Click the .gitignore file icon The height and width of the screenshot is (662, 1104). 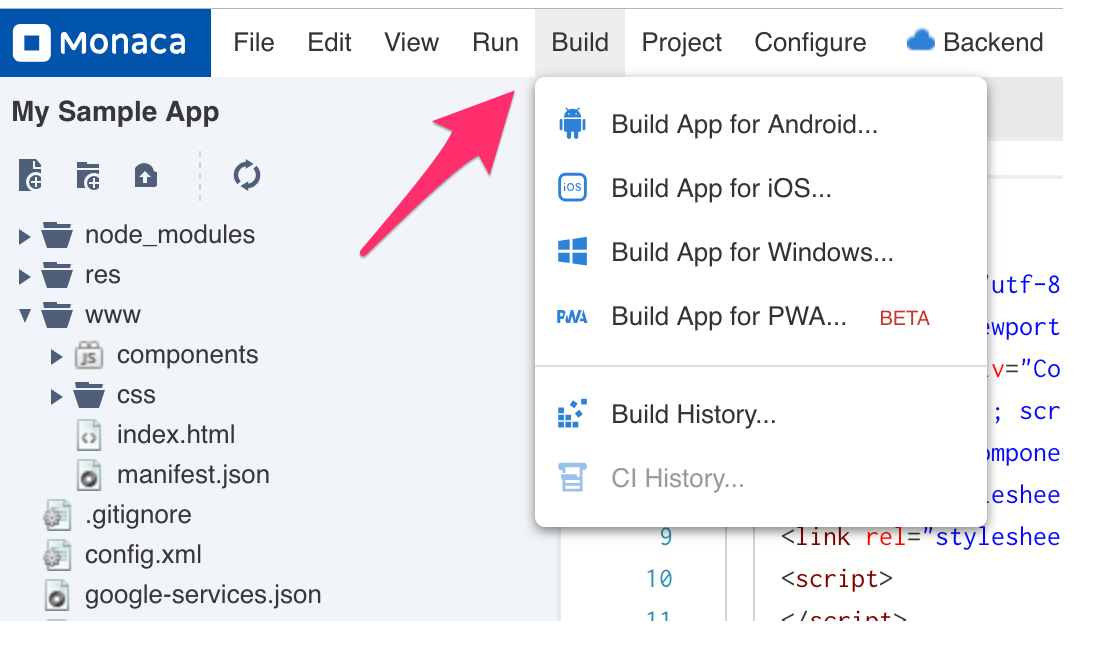click(x=56, y=516)
